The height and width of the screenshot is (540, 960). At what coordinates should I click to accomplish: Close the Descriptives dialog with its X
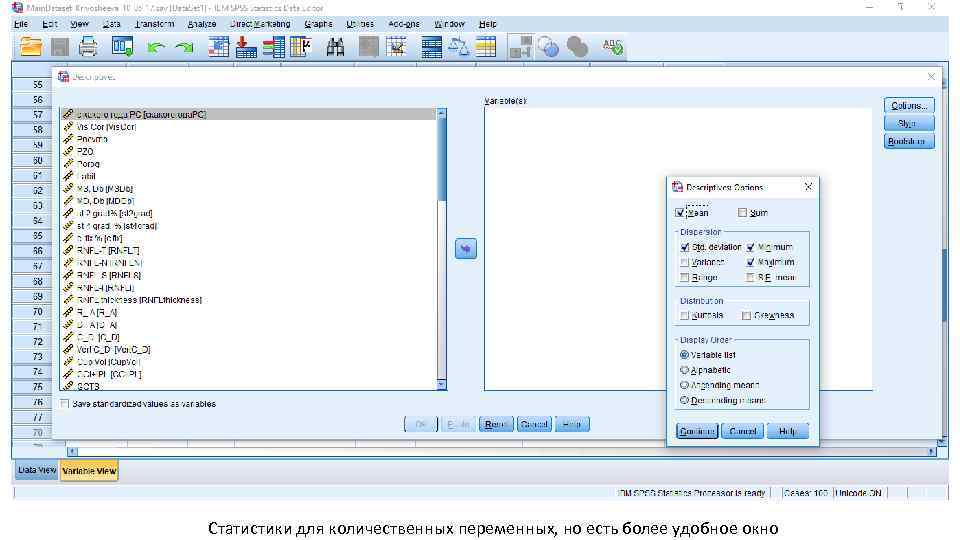click(931, 77)
